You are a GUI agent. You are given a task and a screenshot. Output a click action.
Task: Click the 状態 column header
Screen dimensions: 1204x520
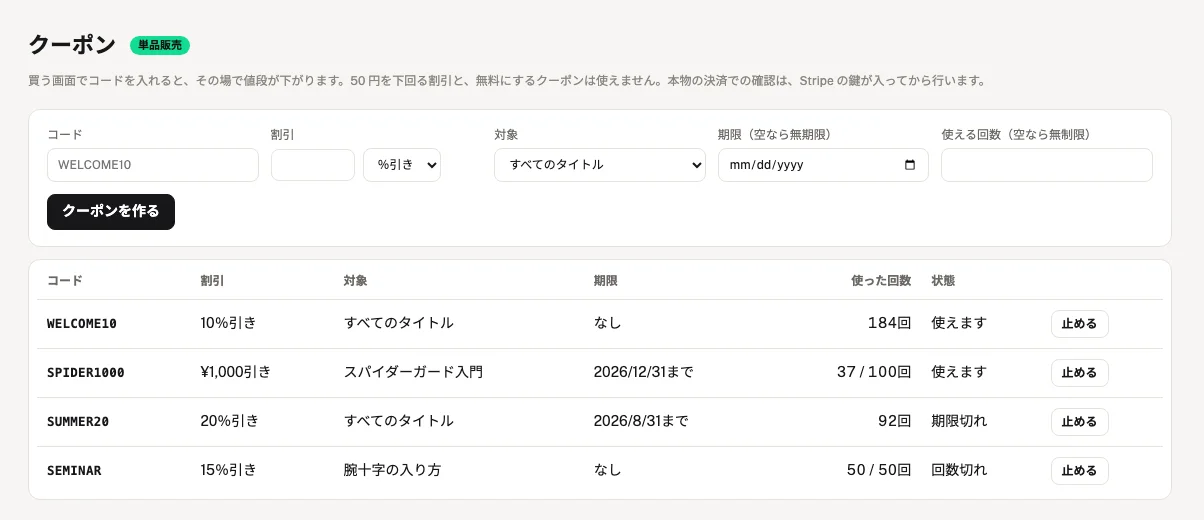click(943, 281)
